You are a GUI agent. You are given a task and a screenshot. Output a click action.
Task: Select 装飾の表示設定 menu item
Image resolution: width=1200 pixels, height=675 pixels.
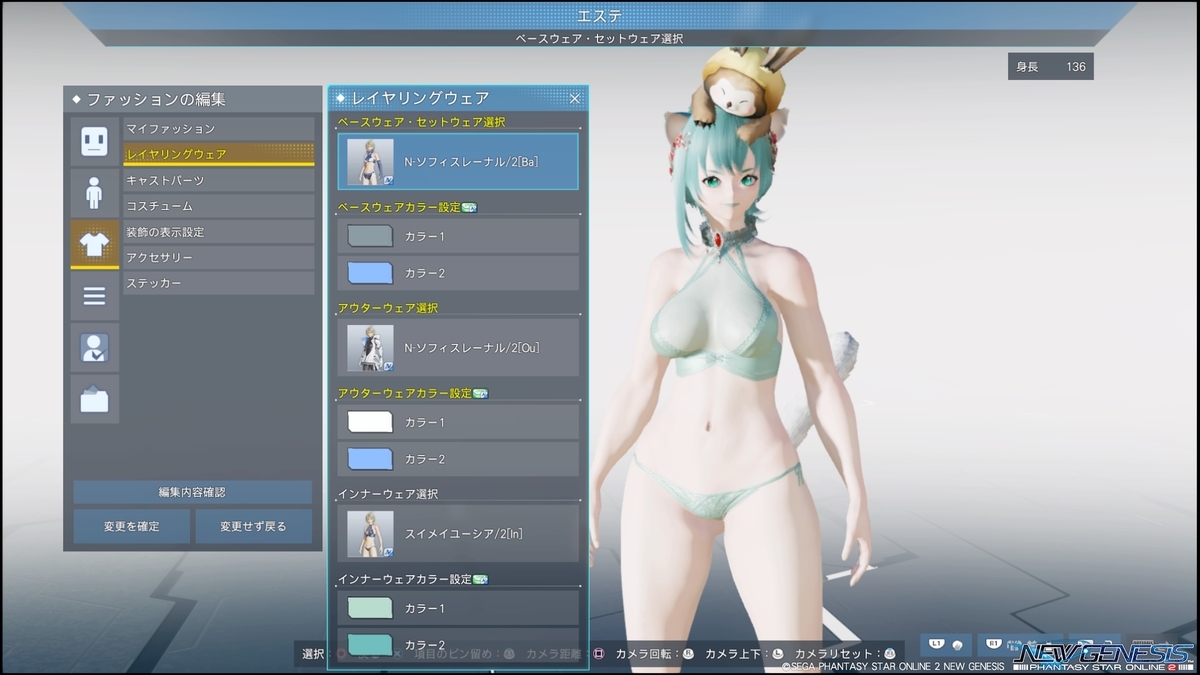pos(219,232)
